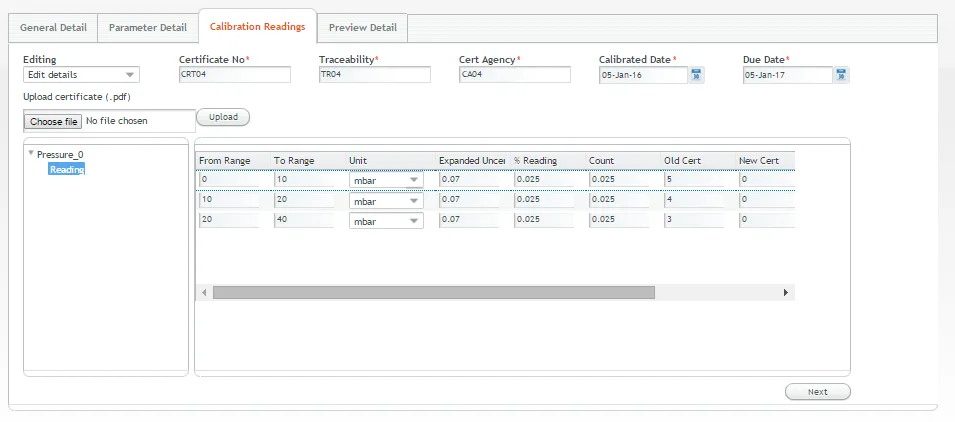Click Old Cert field containing 4

[x=694, y=199]
